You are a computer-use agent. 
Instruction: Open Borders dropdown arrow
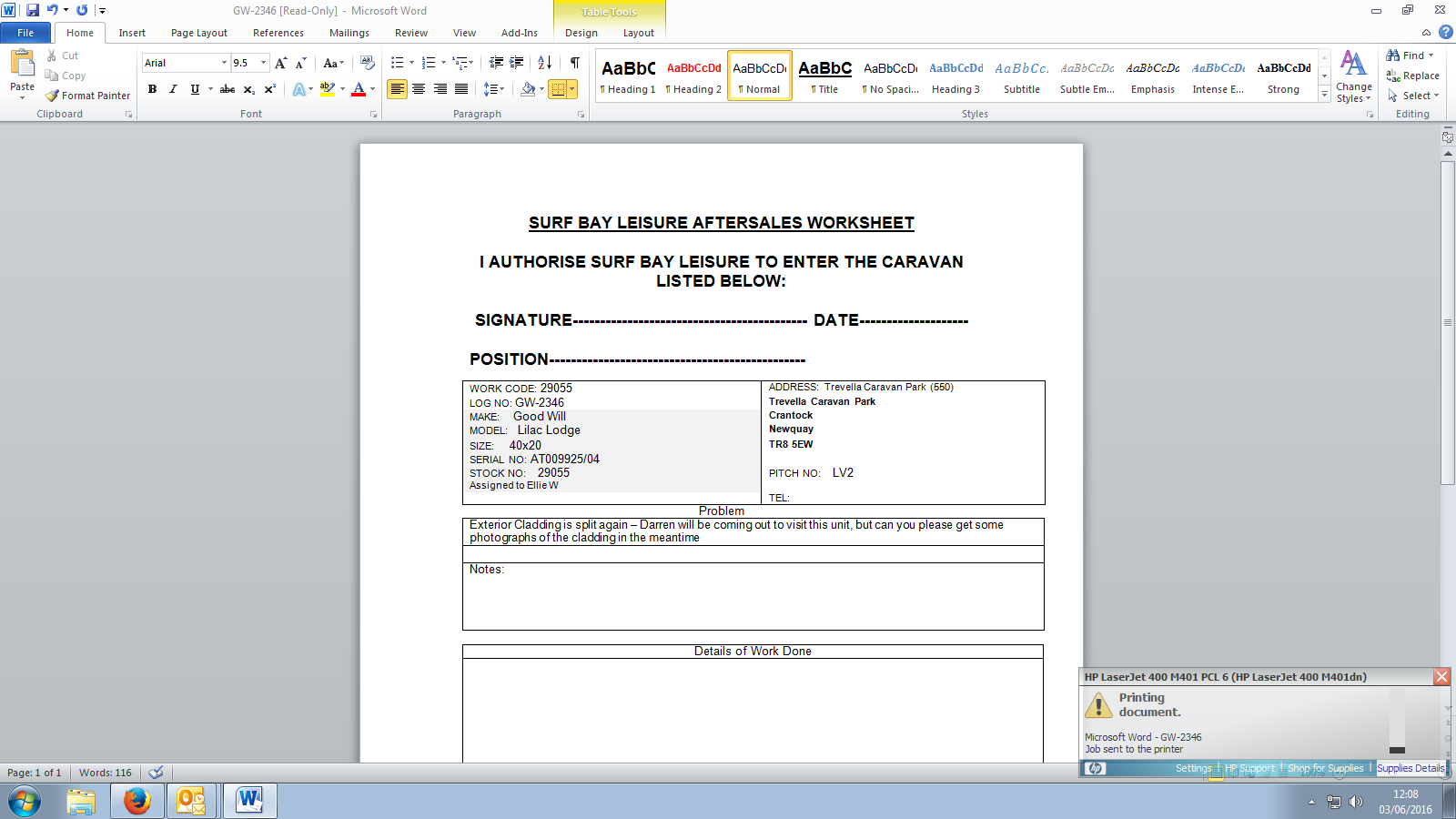pos(571,89)
